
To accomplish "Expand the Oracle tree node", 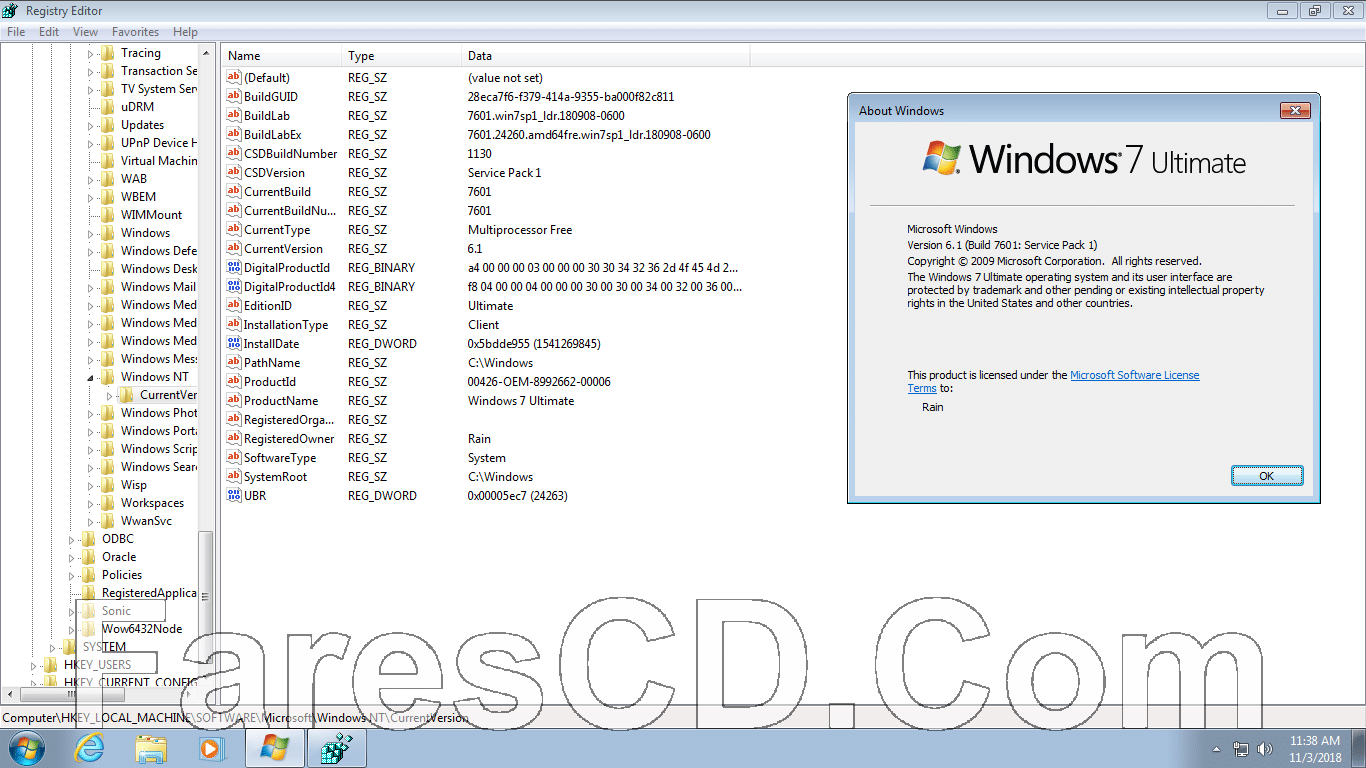I will 71,557.
